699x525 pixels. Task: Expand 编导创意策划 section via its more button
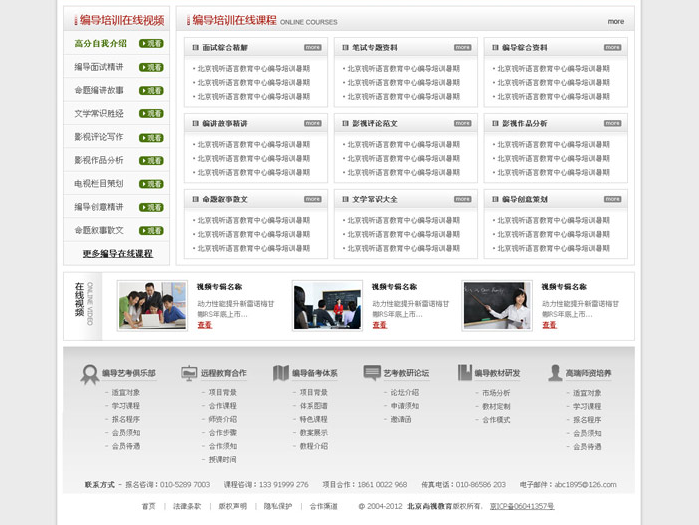[612, 199]
